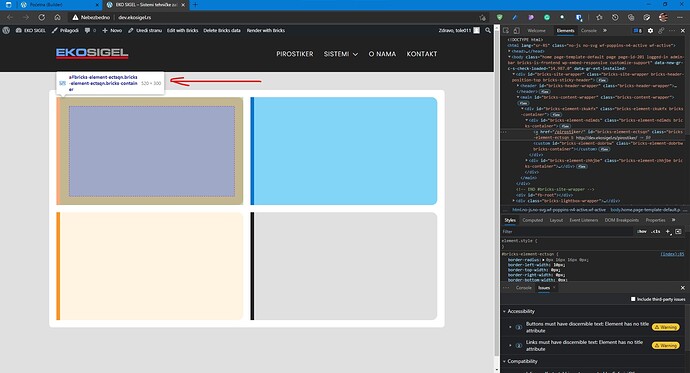Click the new style rule plus icon
690x373 pixels.
coord(668,231)
